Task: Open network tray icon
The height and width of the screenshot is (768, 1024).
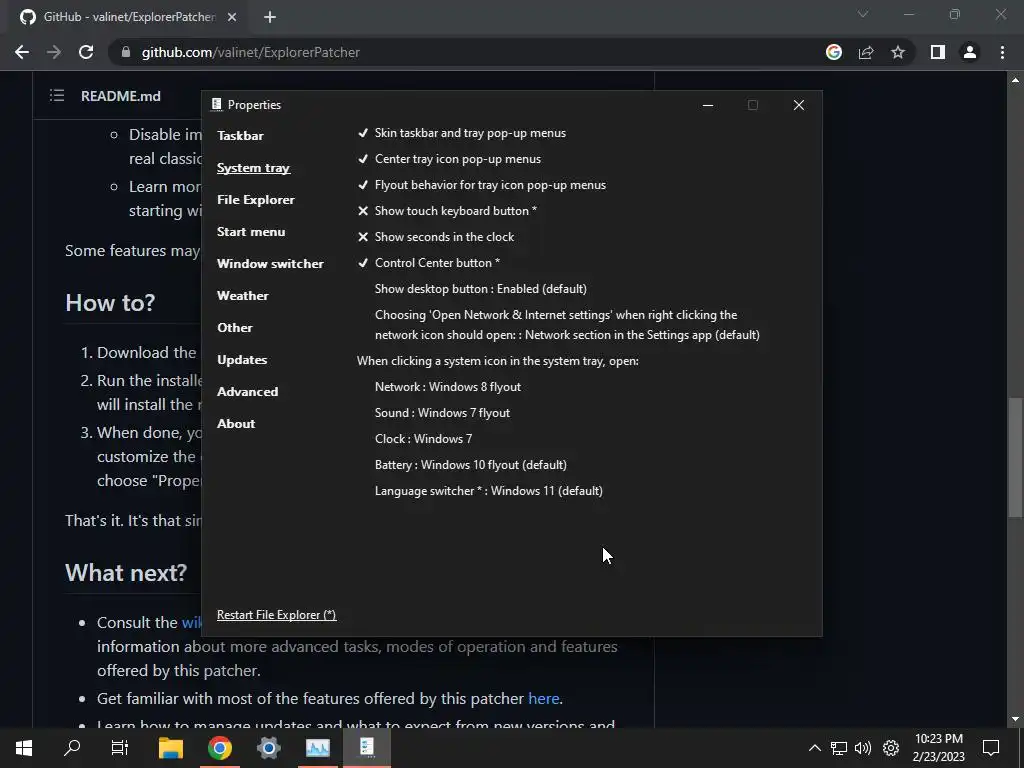Action: [x=839, y=748]
